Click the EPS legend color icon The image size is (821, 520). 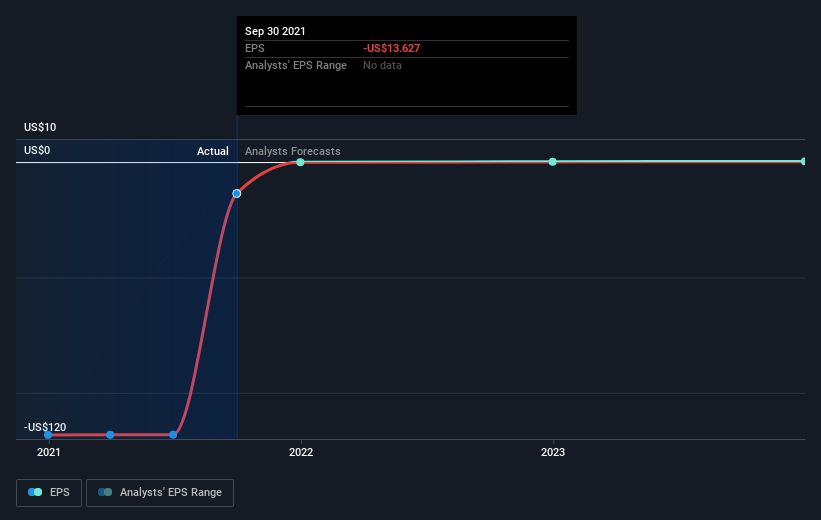click(35, 492)
